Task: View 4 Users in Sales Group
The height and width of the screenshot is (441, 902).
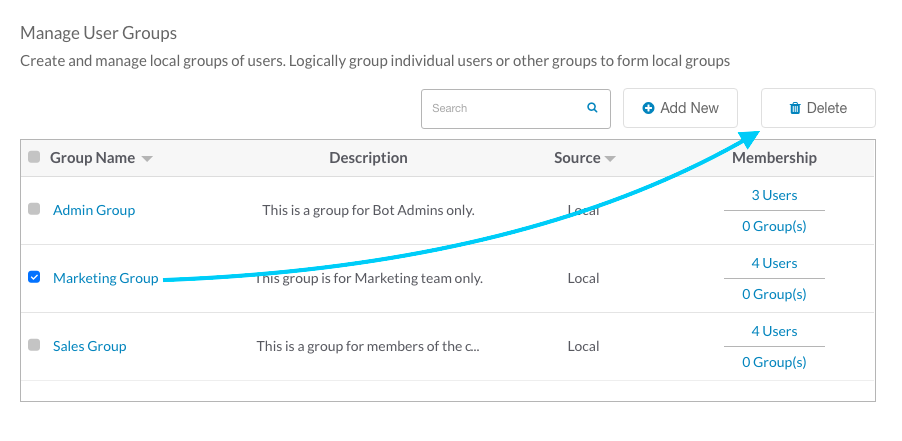Action: click(774, 331)
